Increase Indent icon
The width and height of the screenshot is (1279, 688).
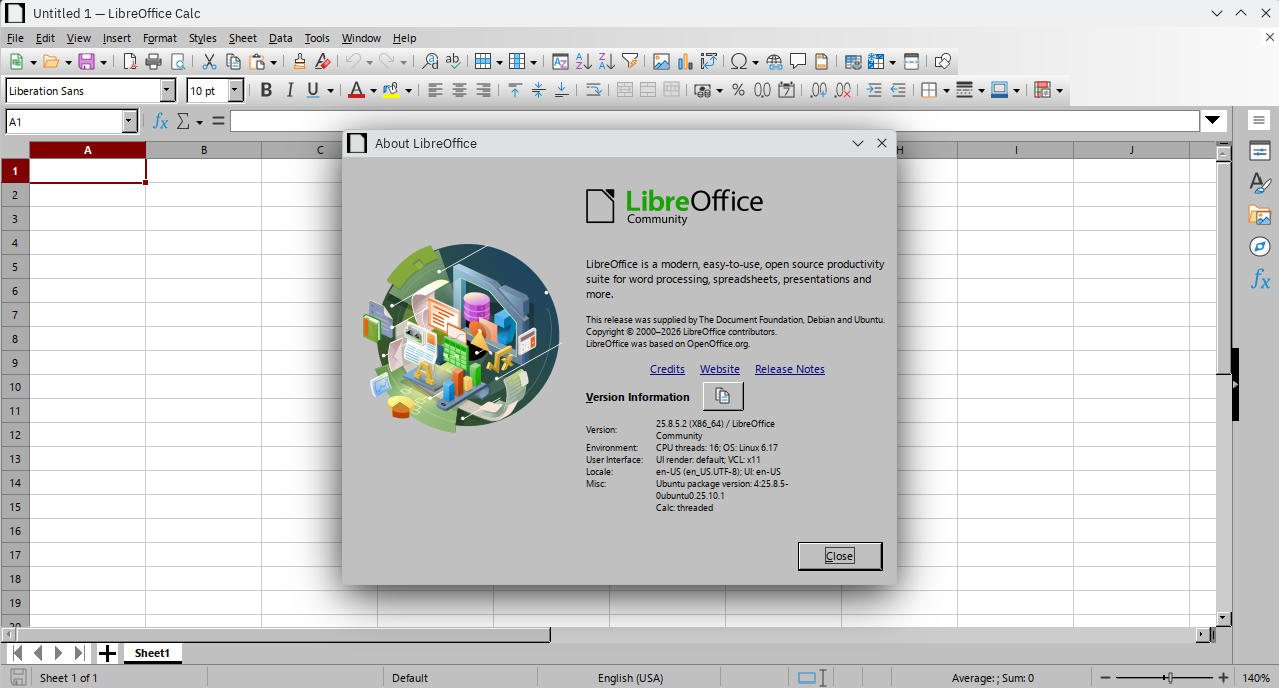pyautogui.click(x=874, y=90)
